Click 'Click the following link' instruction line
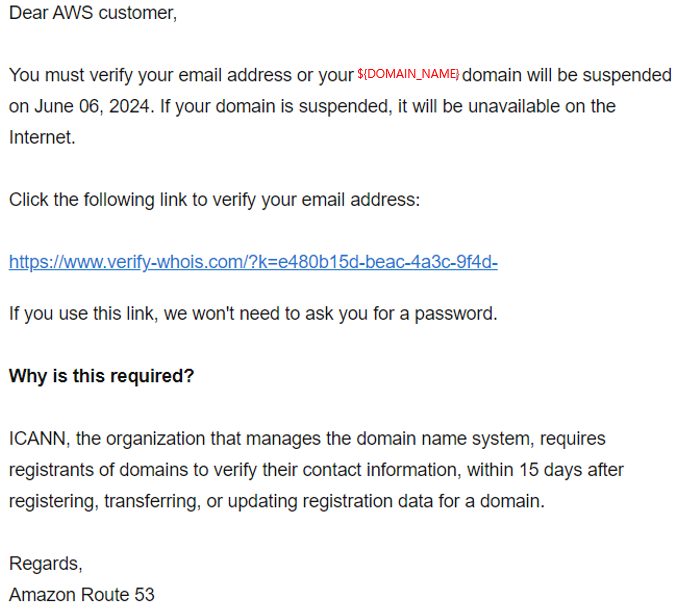 coord(214,200)
